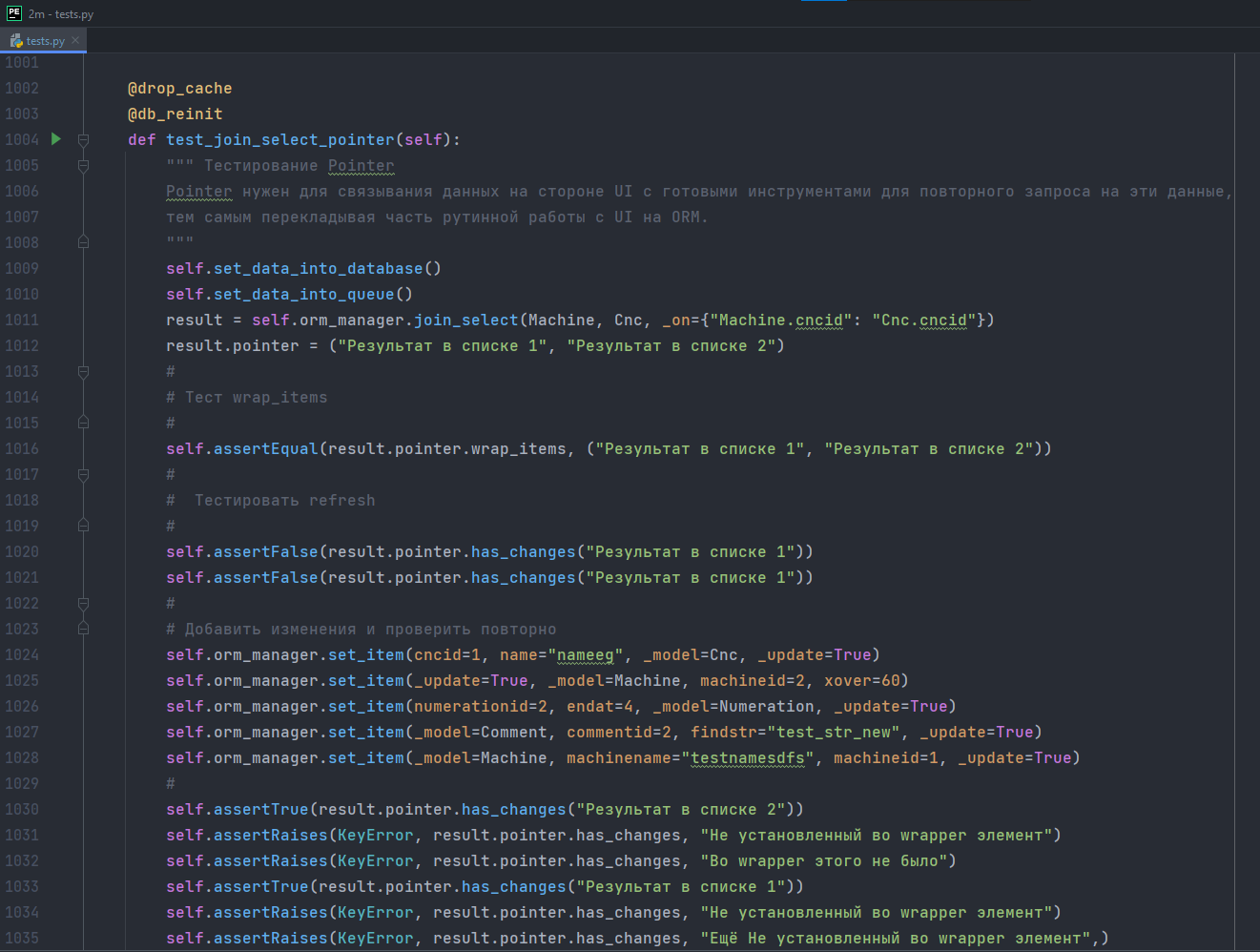
Task: Close the tests.py editor tab
Action: point(75,40)
